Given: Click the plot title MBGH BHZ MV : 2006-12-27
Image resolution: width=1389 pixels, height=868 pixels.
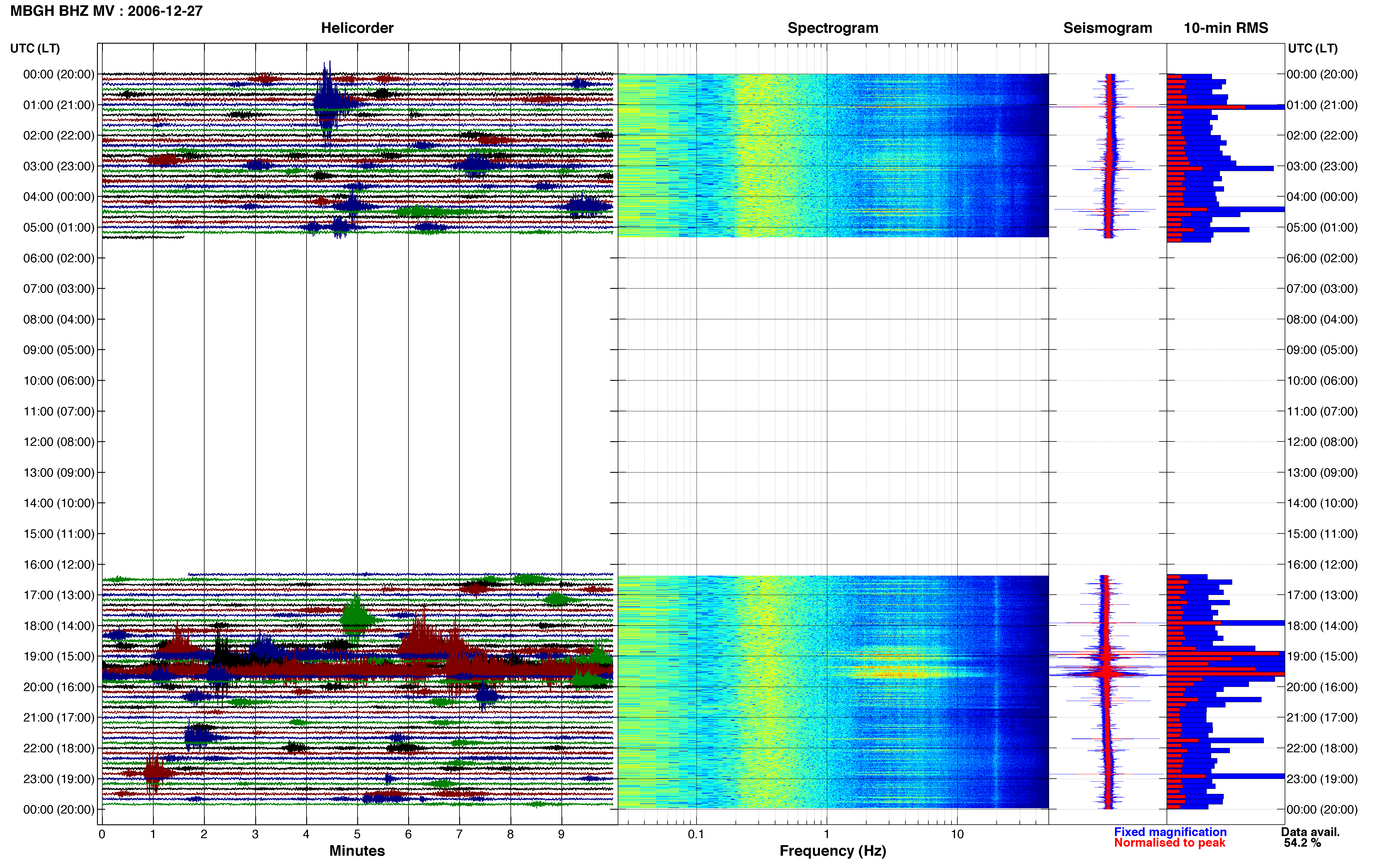Looking at the screenshot, I should pos(106,11).
